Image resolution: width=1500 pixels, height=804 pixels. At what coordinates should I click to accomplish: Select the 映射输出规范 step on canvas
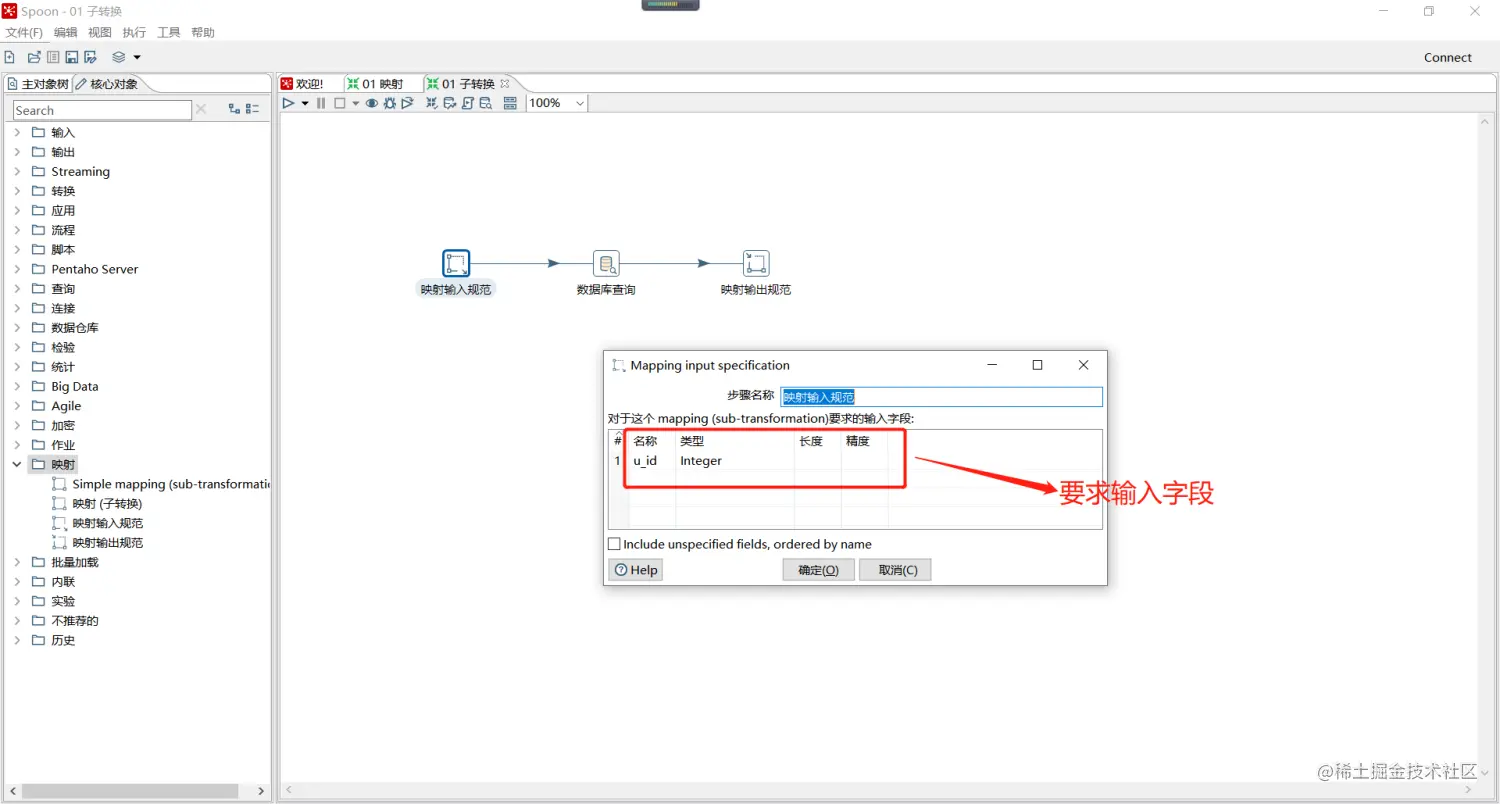[x=756, y=264]
